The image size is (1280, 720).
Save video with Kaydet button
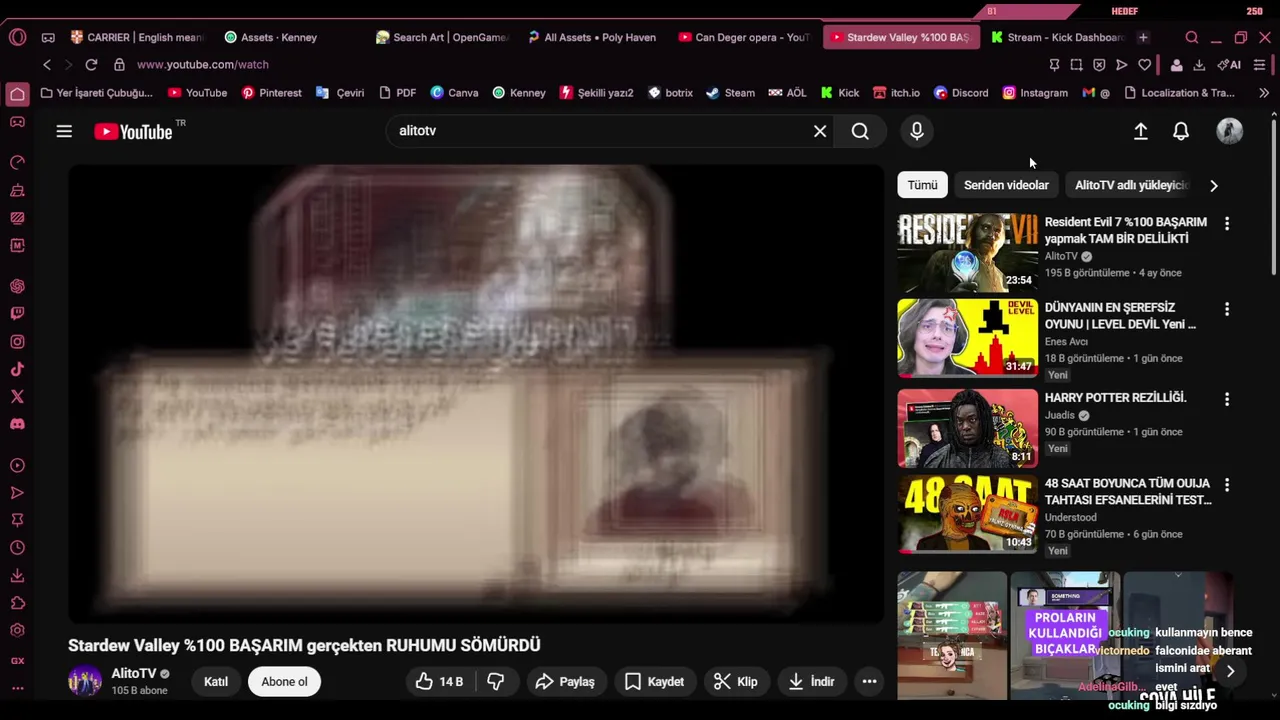[655, 682]
